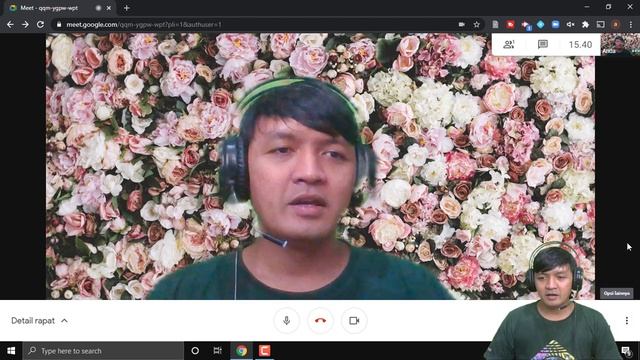This screenshot has width=640, height=360.
Task: Go back in the browser
Action: (x=10, y=24)
